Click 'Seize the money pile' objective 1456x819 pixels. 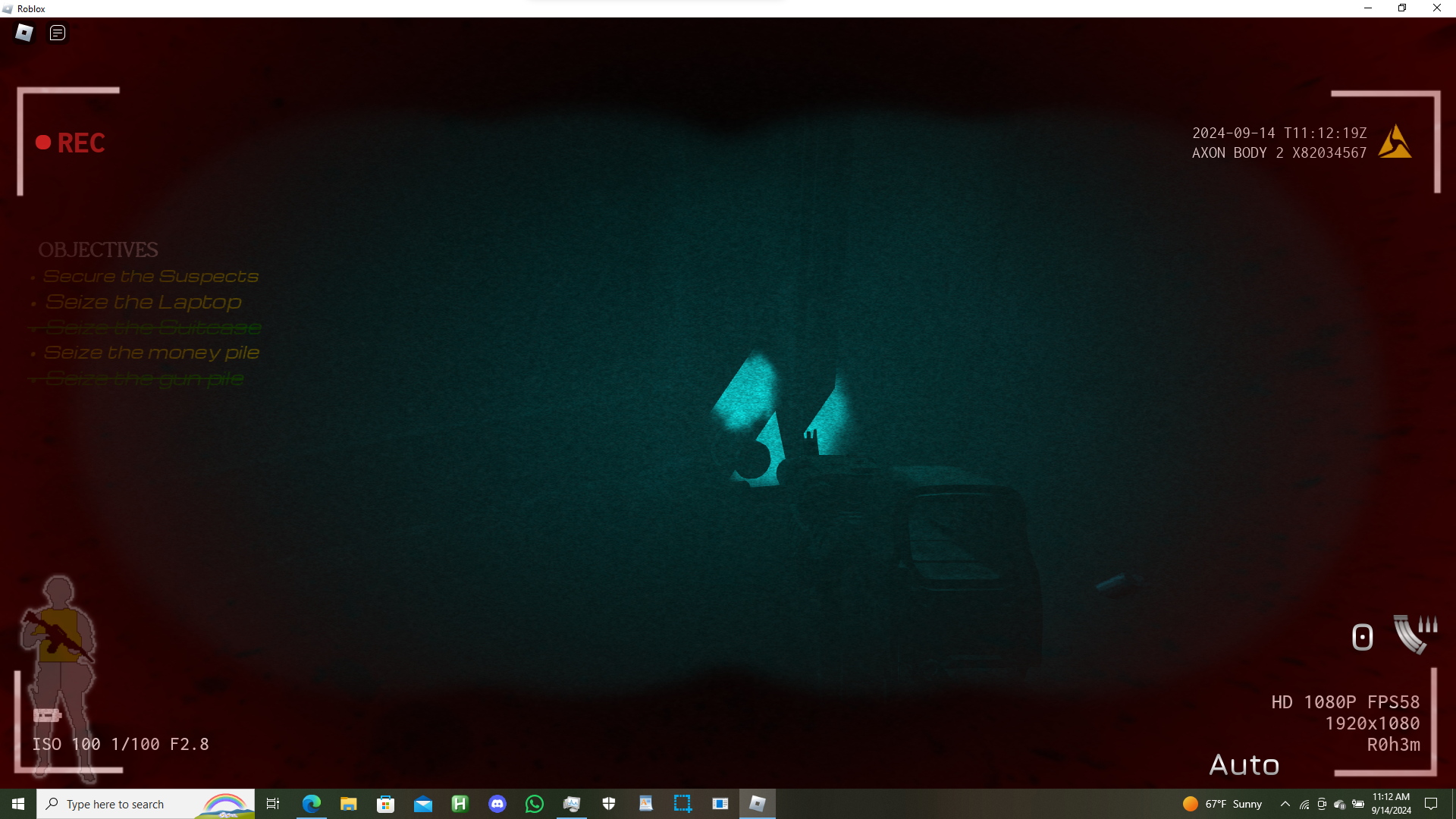pyautogui.click(x=152, y=353)
